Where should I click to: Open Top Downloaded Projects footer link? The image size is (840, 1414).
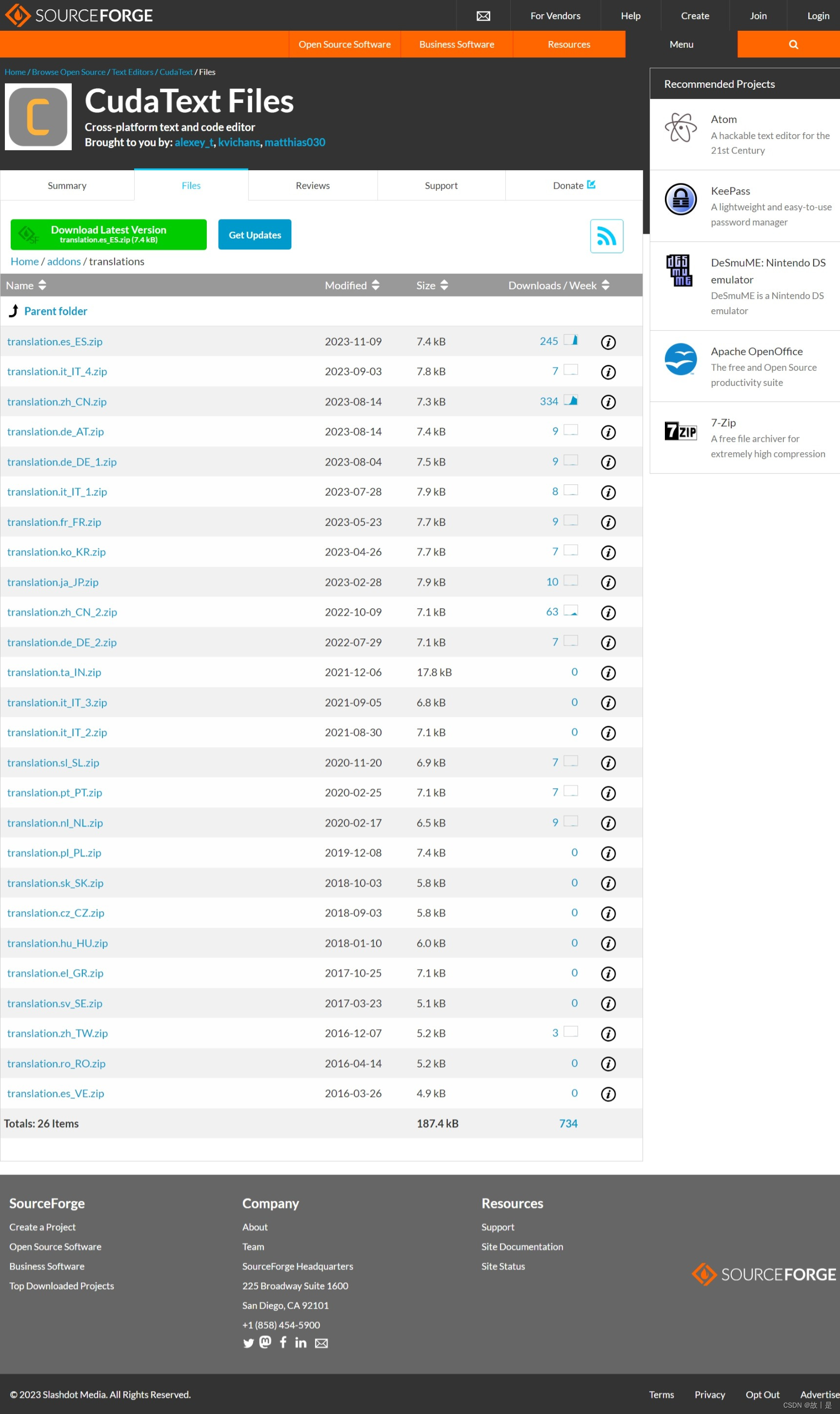pos(61,1286)
